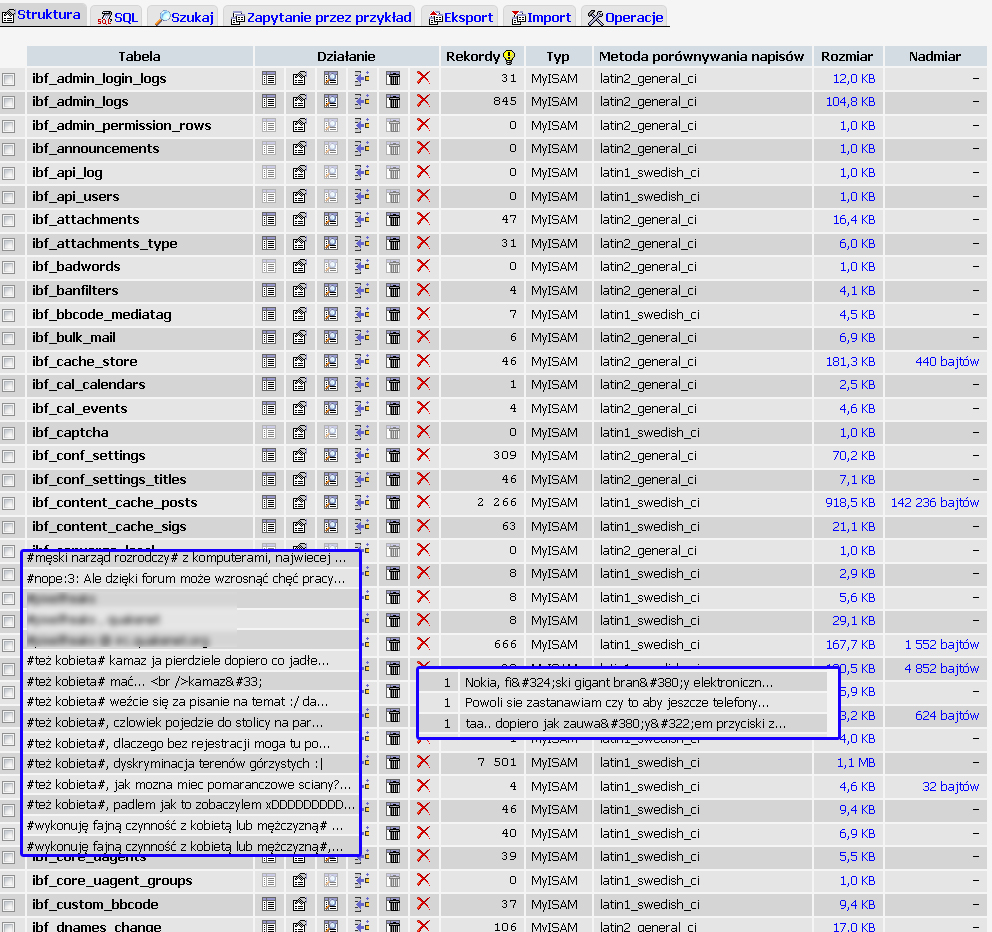Click the ibf_custom_bbcode table name
992x932 pixels.
point(95,904)
